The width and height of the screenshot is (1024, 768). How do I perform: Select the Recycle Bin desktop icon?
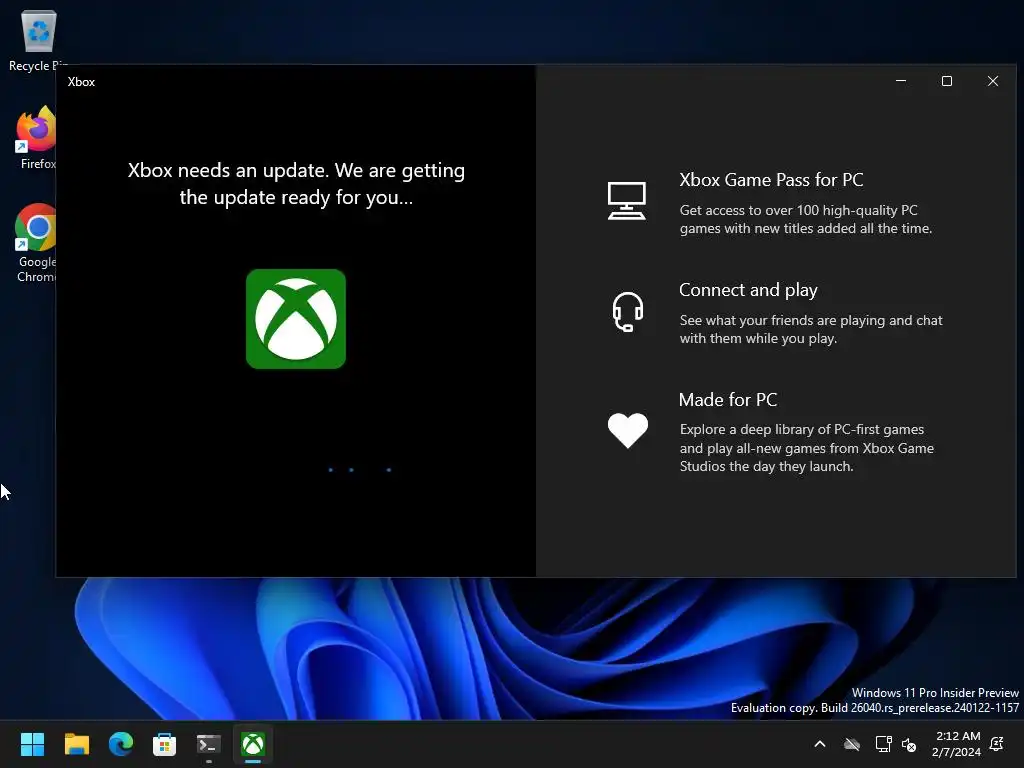[38, 40]
